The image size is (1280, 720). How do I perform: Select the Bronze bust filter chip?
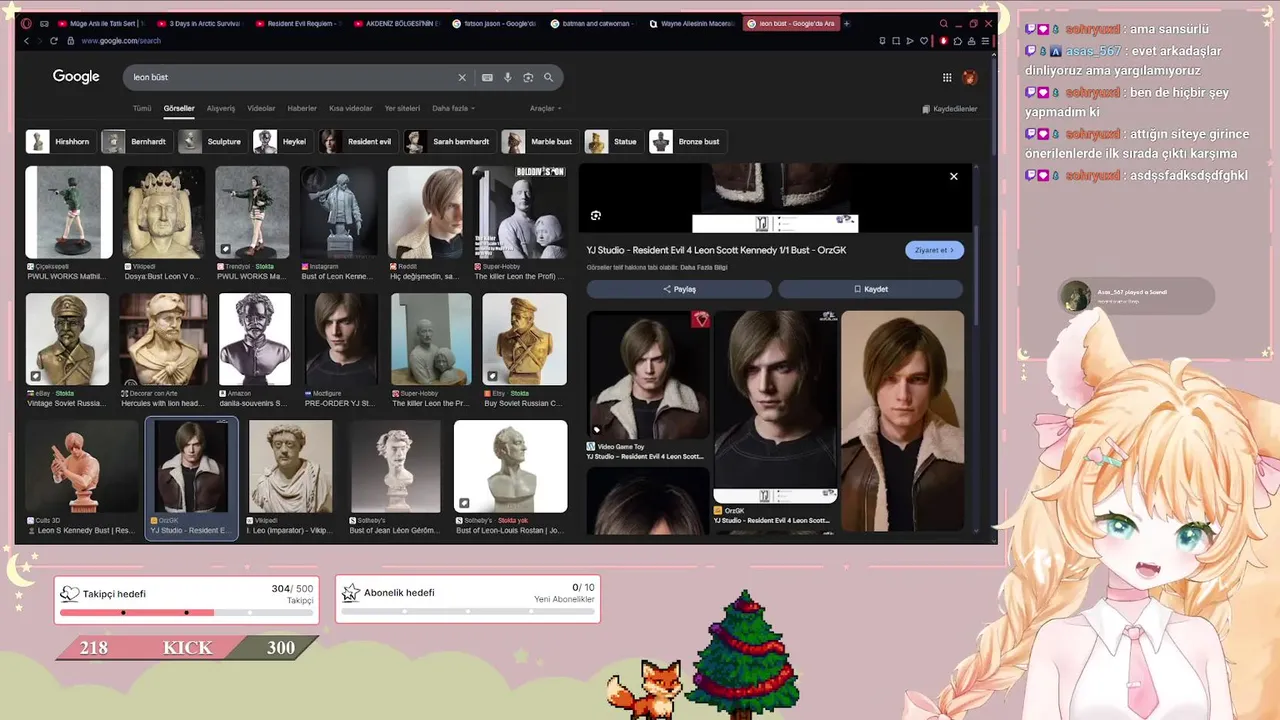click(686, 141)
